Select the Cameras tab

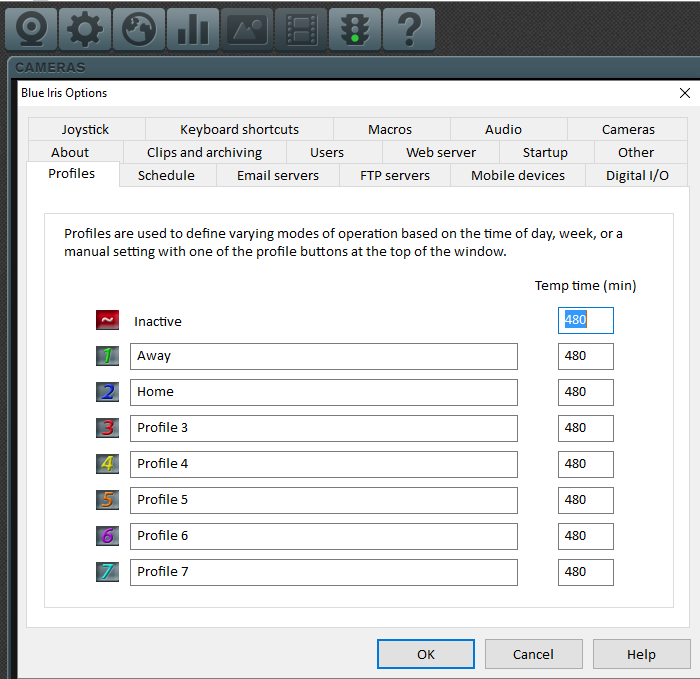click(x=628, y=129)
